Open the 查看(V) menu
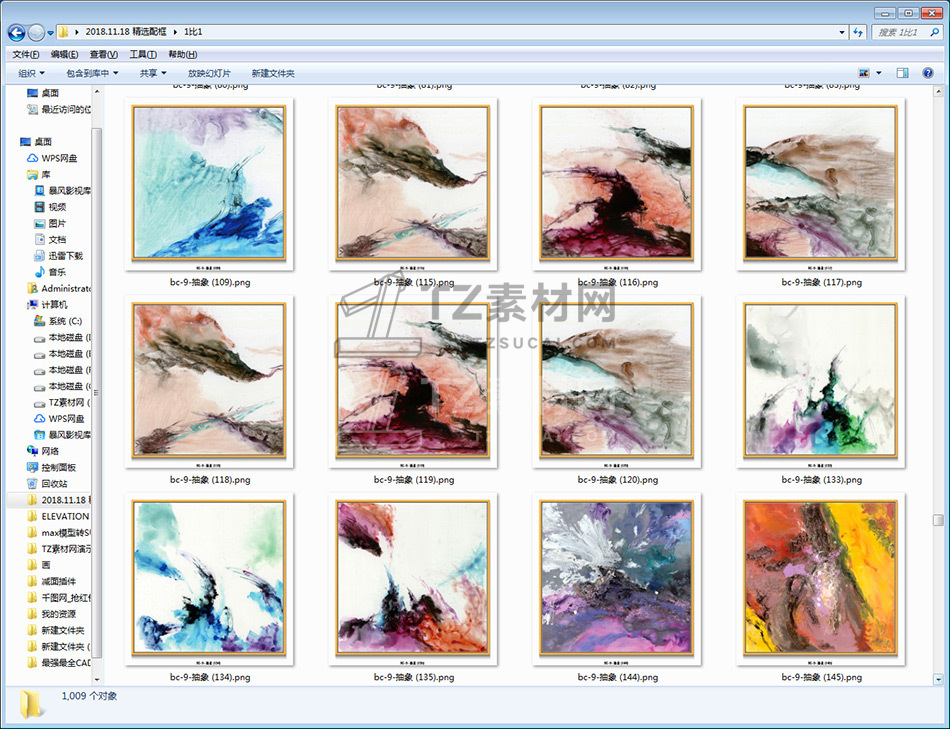 103,54
